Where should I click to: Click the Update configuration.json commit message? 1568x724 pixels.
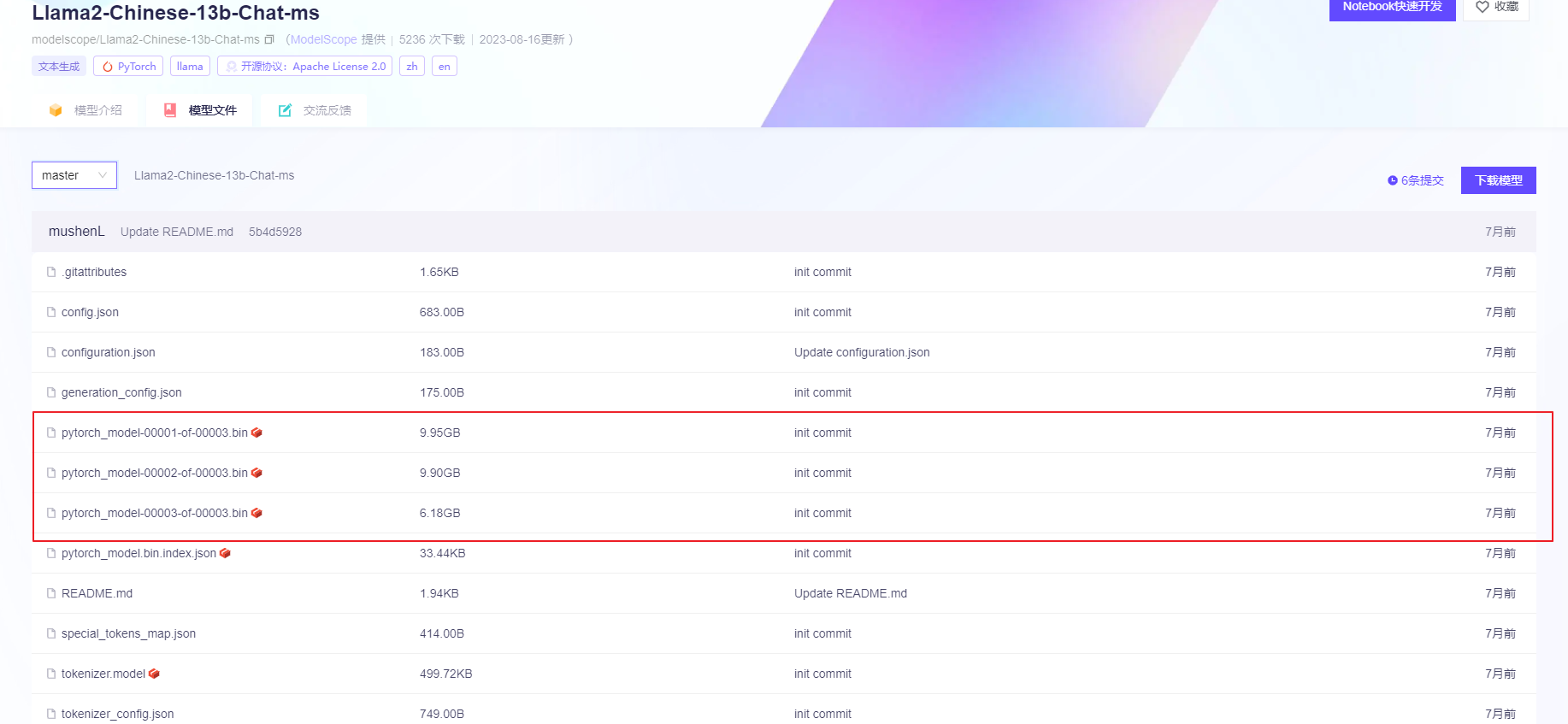[862, 352]
